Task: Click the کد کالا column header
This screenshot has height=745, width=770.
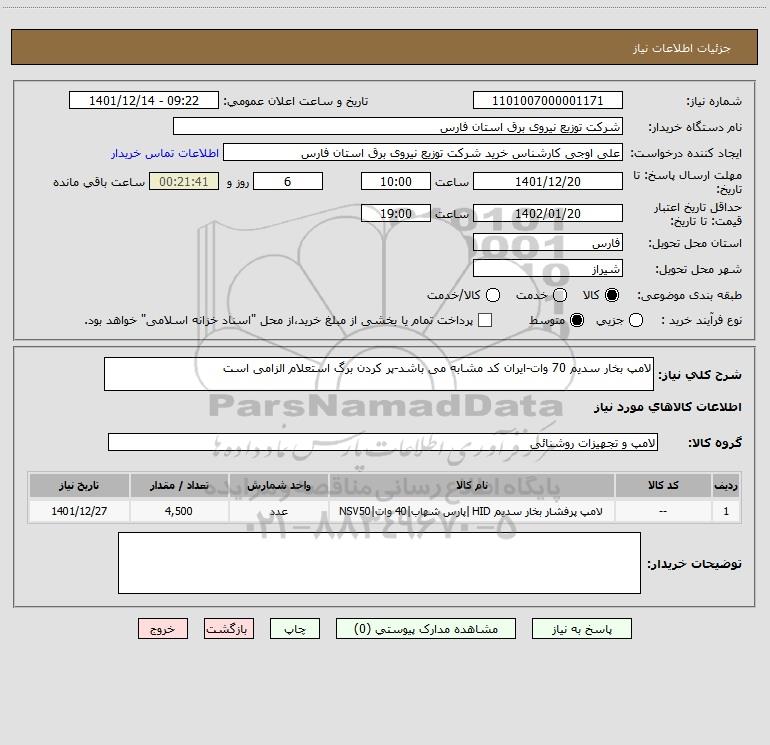Action: pyautogui.click(x=663, y=485)
